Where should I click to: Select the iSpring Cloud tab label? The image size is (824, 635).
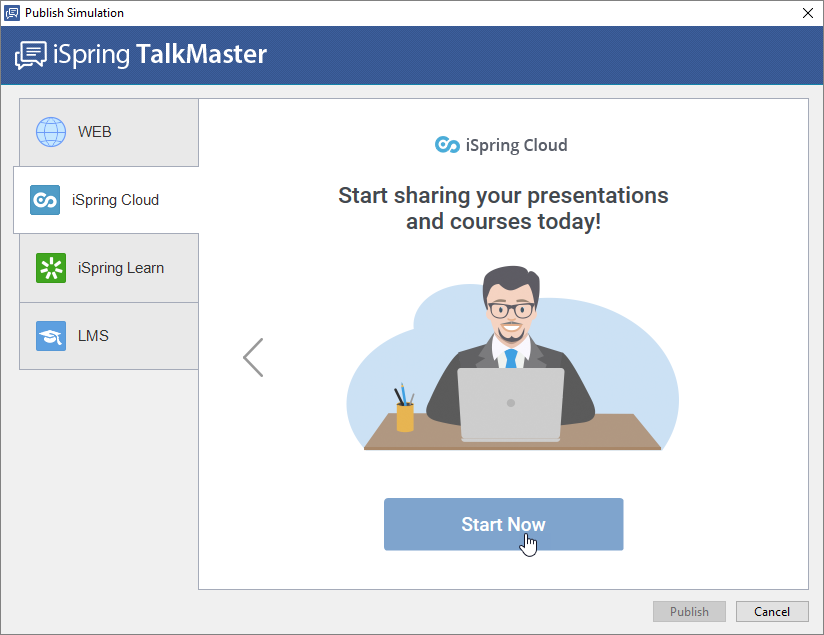(115, 200)
